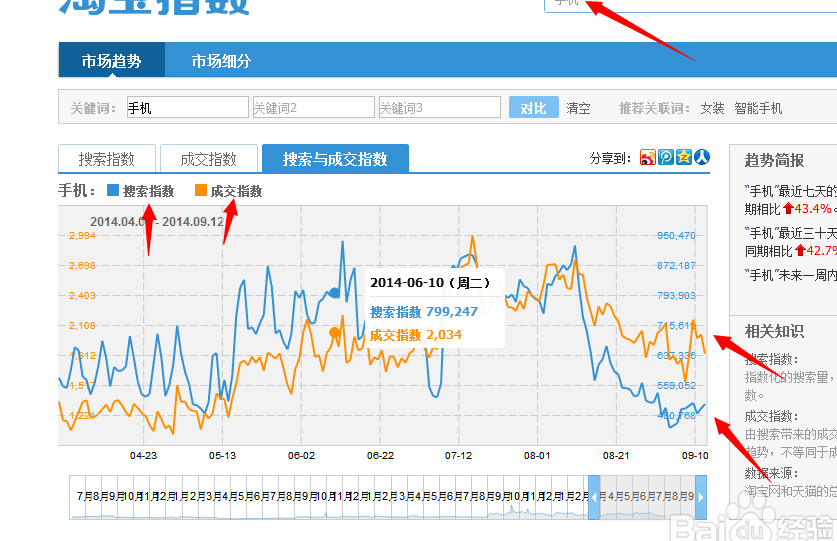Click 清空 to clear keywords

(x=578, y=108)
